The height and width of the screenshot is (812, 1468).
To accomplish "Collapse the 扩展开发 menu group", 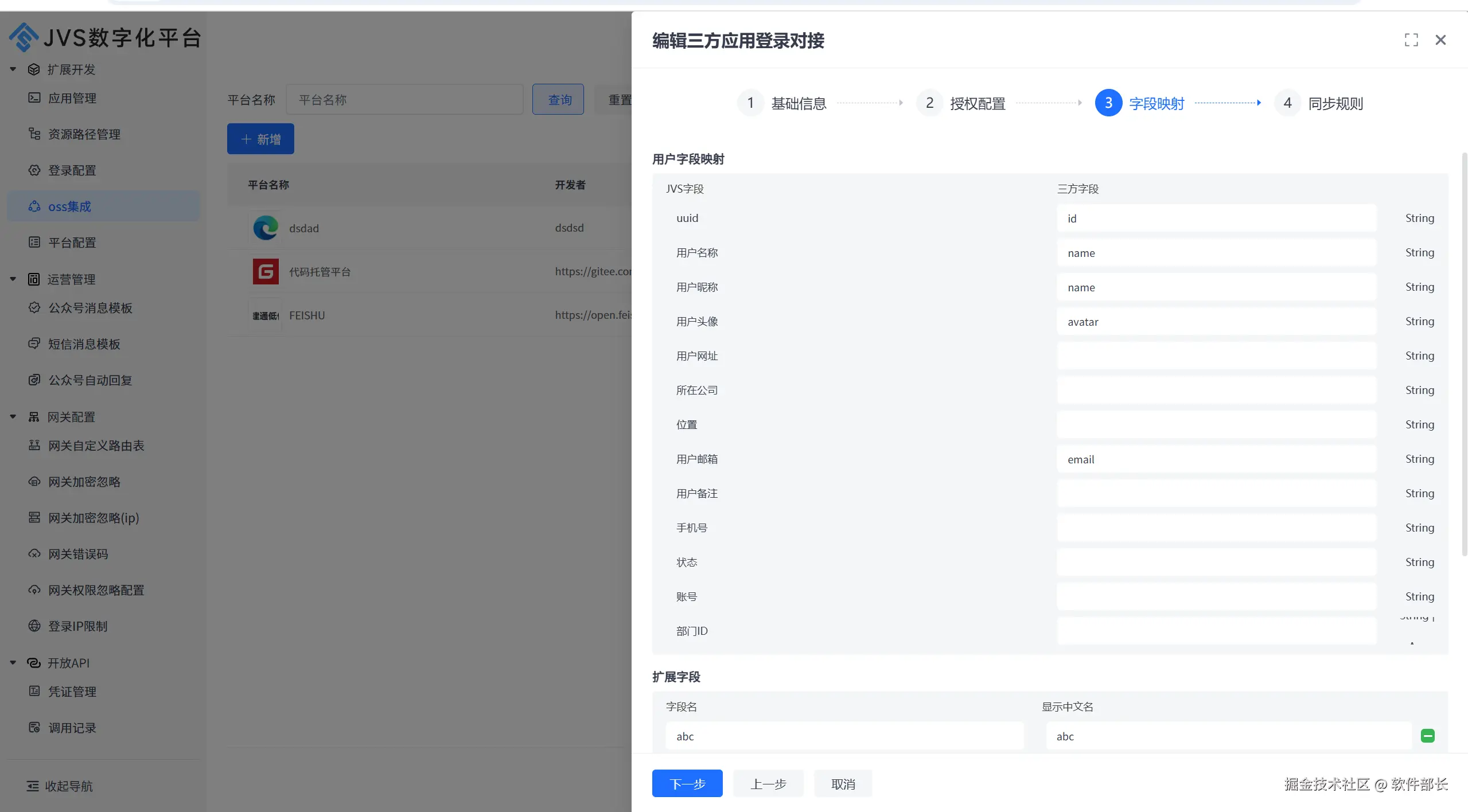I will coord(13,69).
